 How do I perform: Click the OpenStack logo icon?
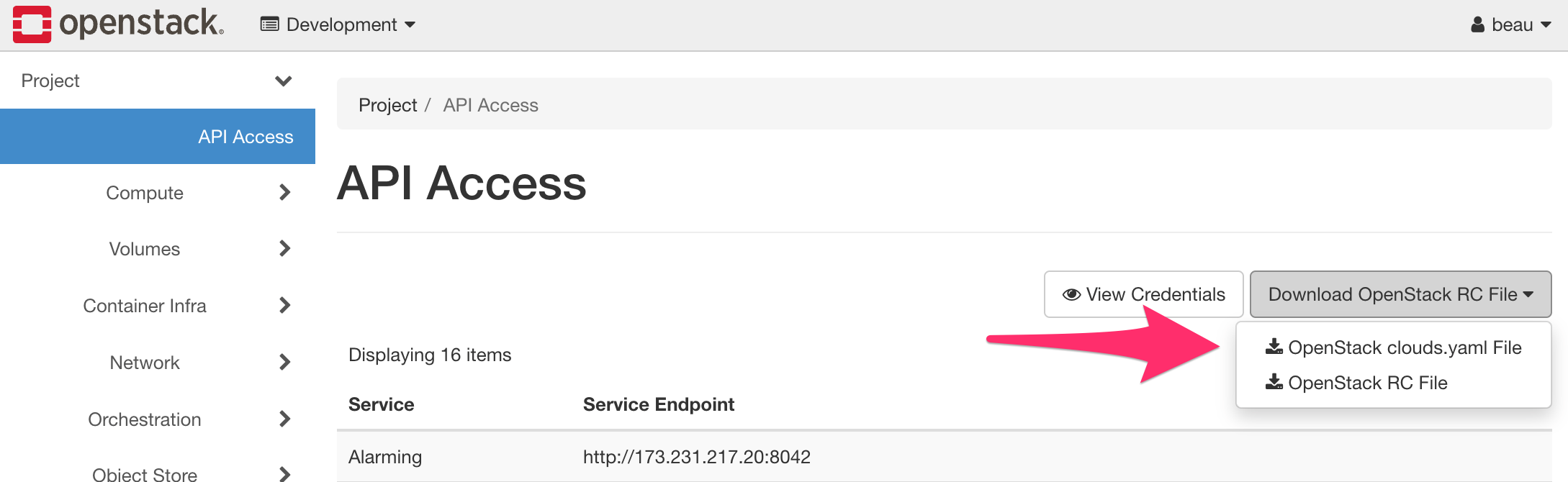pyautogui.click(x=32, y=24)
